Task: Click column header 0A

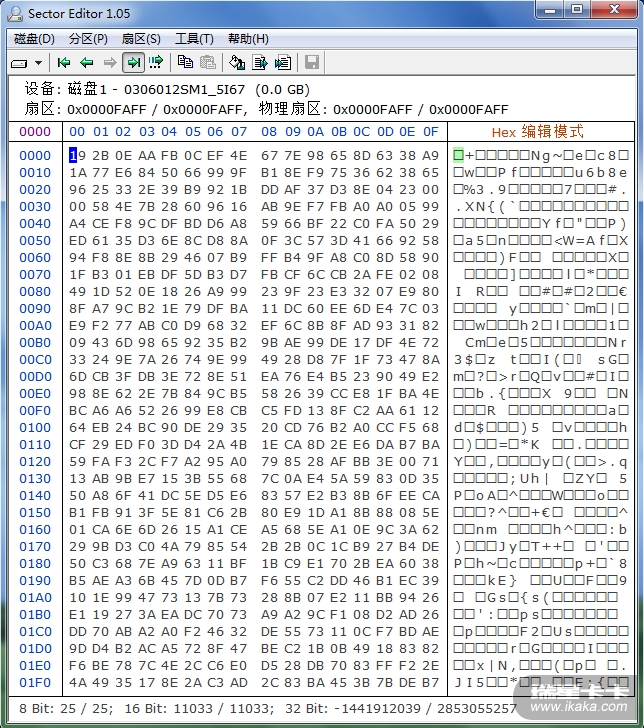Action: 315,132
